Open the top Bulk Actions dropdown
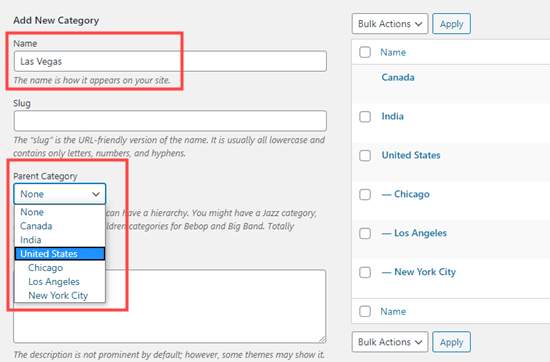This screenshot has height=362, width=550. pyautogui.click(x=390, y=24)
